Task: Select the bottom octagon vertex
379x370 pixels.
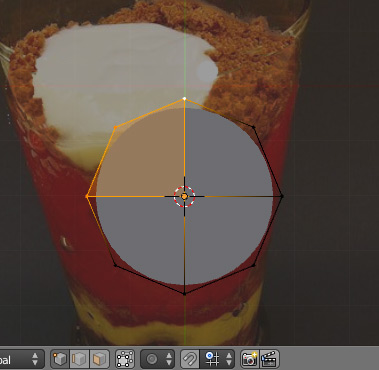Action: (184, 294)
